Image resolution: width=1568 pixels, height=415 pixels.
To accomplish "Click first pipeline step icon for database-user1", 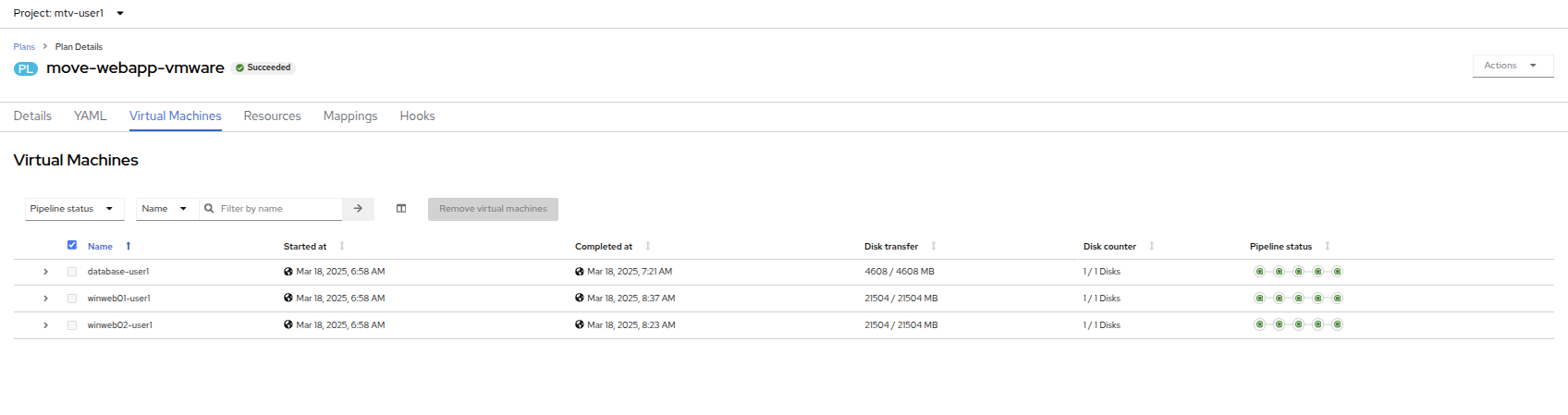I will tap(1259, 272).
